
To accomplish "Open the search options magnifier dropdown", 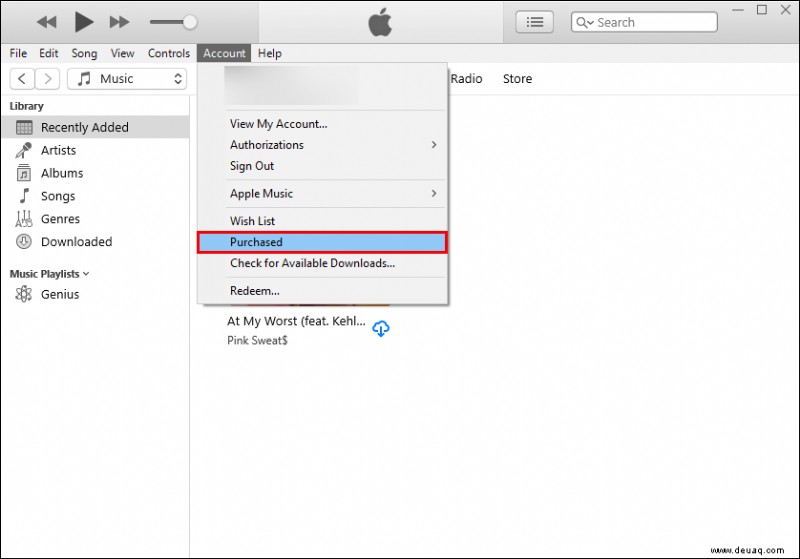I will [x=585, y=22].
